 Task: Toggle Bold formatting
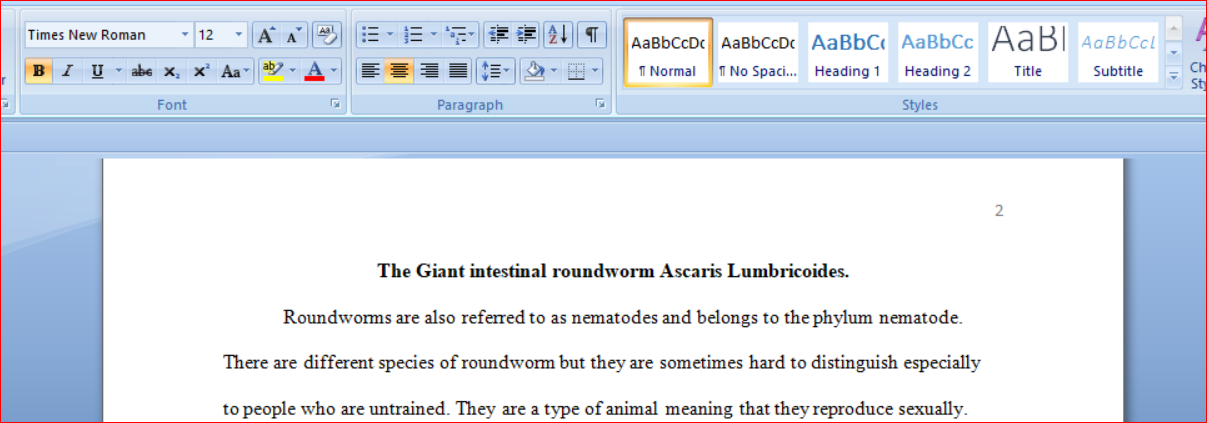[x=39, y=71]
